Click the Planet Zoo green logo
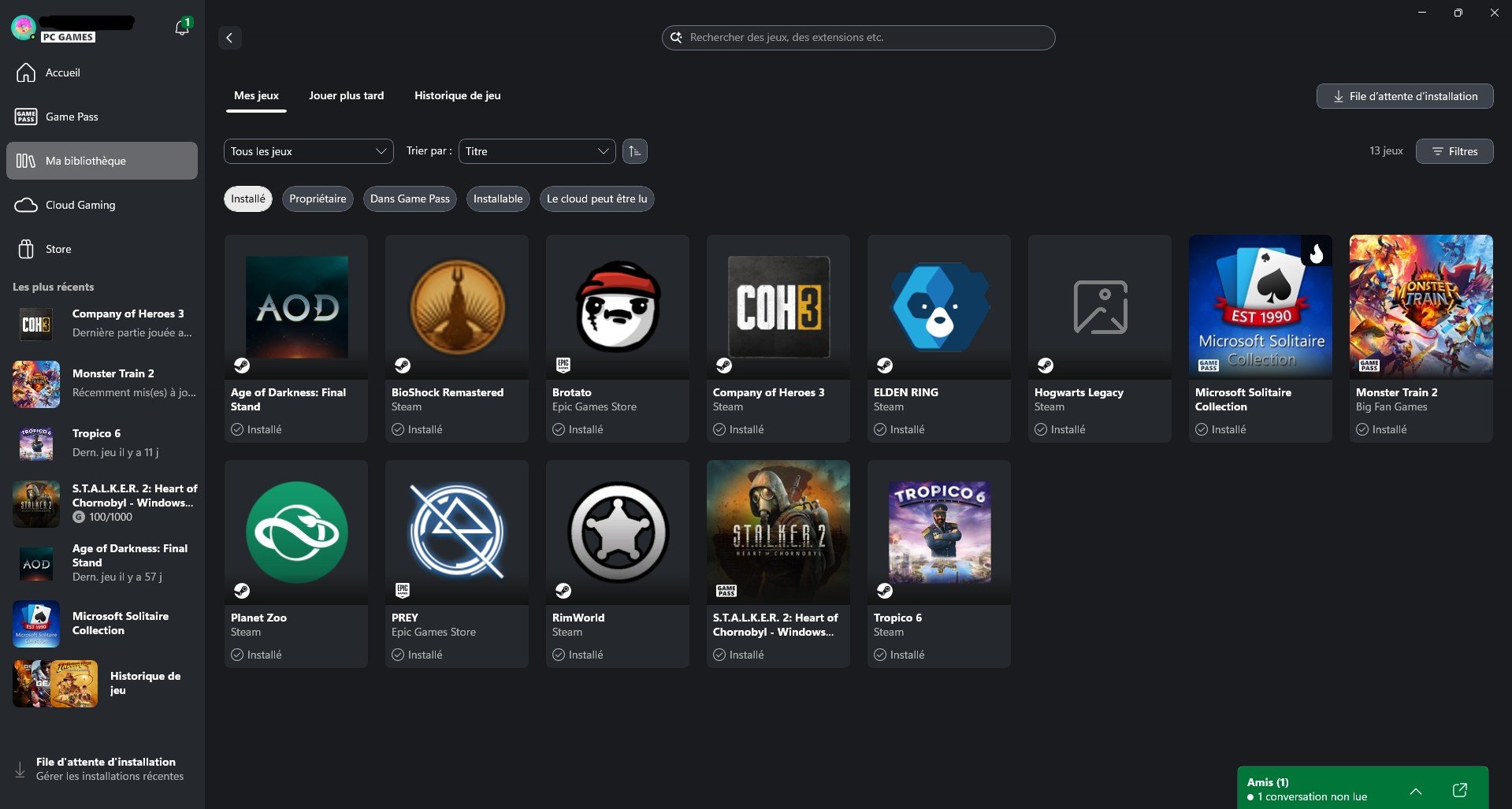Viewport: 1512px width, 809px height. [x=296, y=533]
